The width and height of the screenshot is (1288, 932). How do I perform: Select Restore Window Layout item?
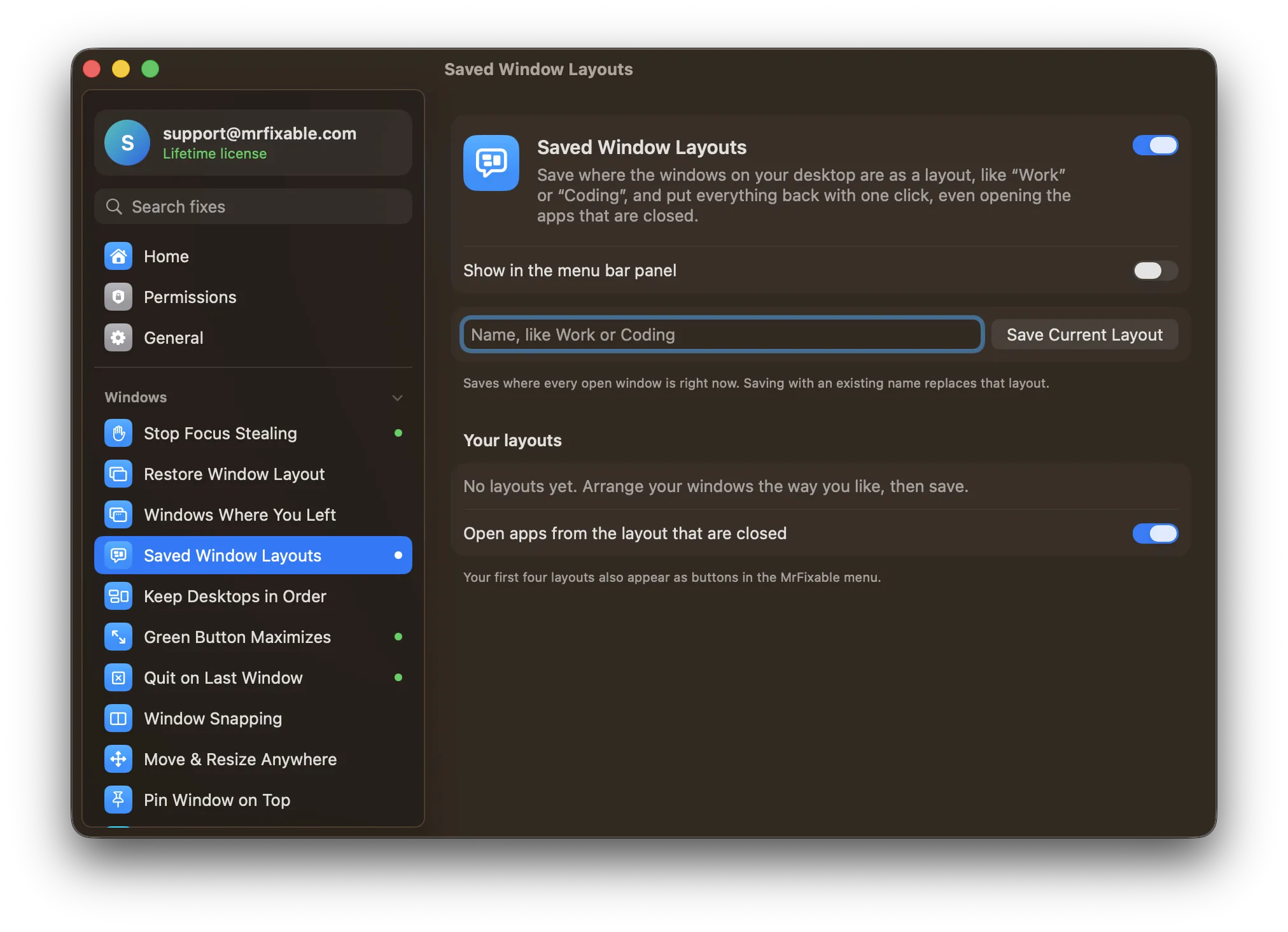(x=253, y=474)
